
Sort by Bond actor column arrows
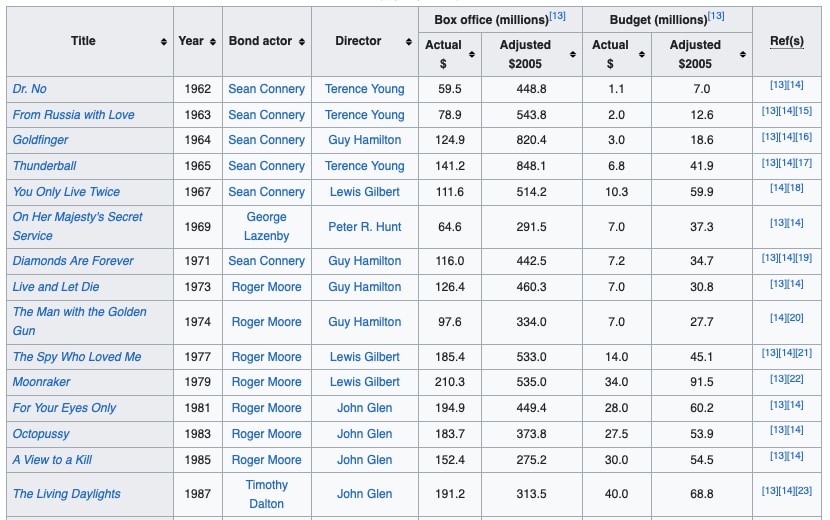301,42
